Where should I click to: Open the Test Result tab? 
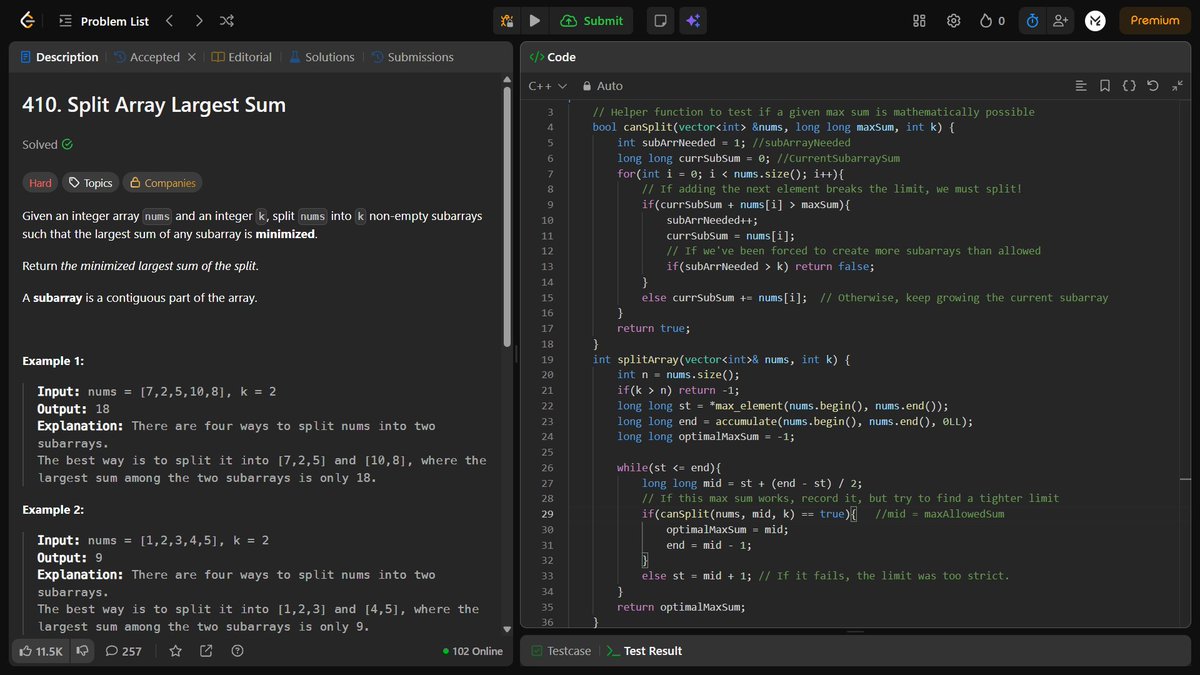644,651
